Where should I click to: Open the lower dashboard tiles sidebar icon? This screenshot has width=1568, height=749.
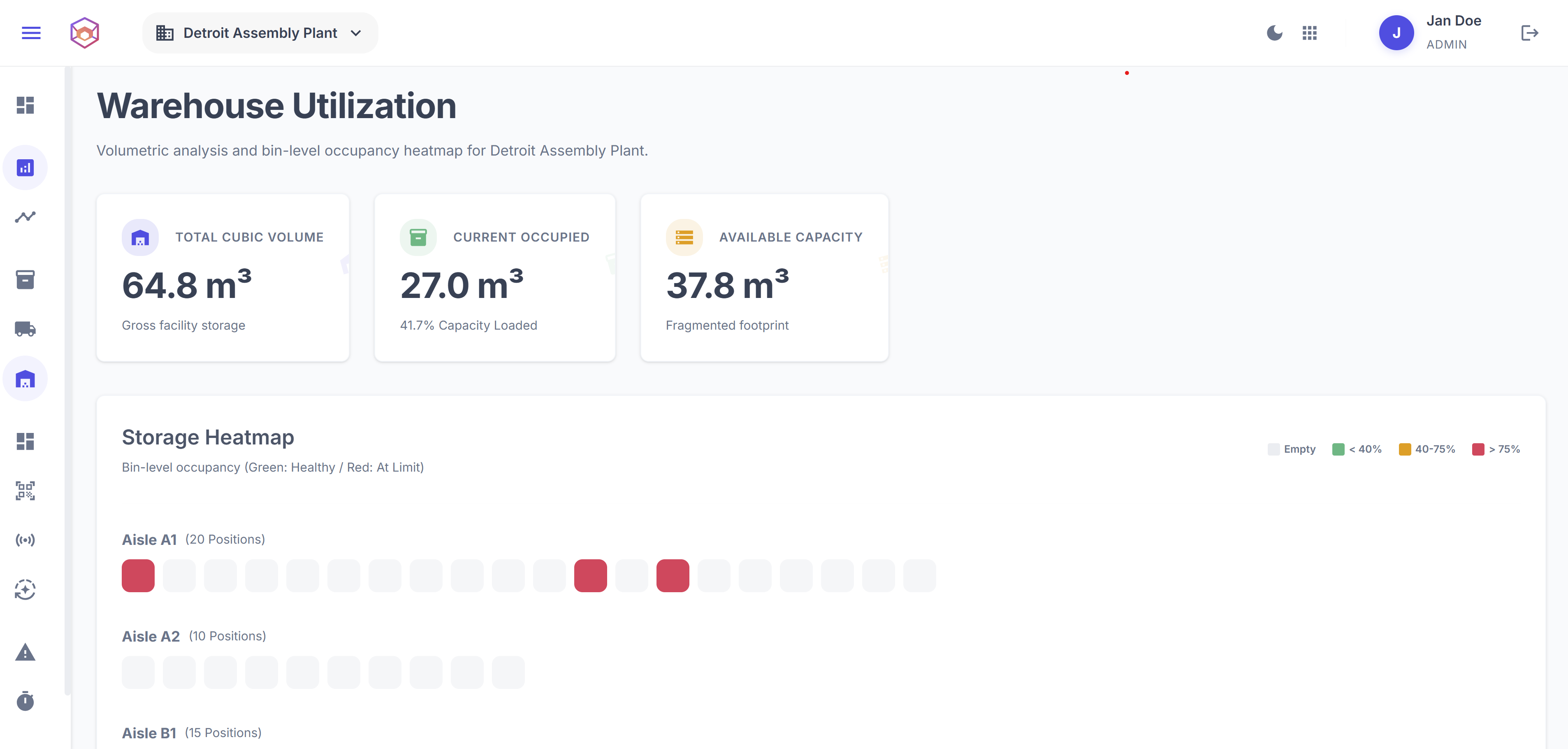[25, 442]
